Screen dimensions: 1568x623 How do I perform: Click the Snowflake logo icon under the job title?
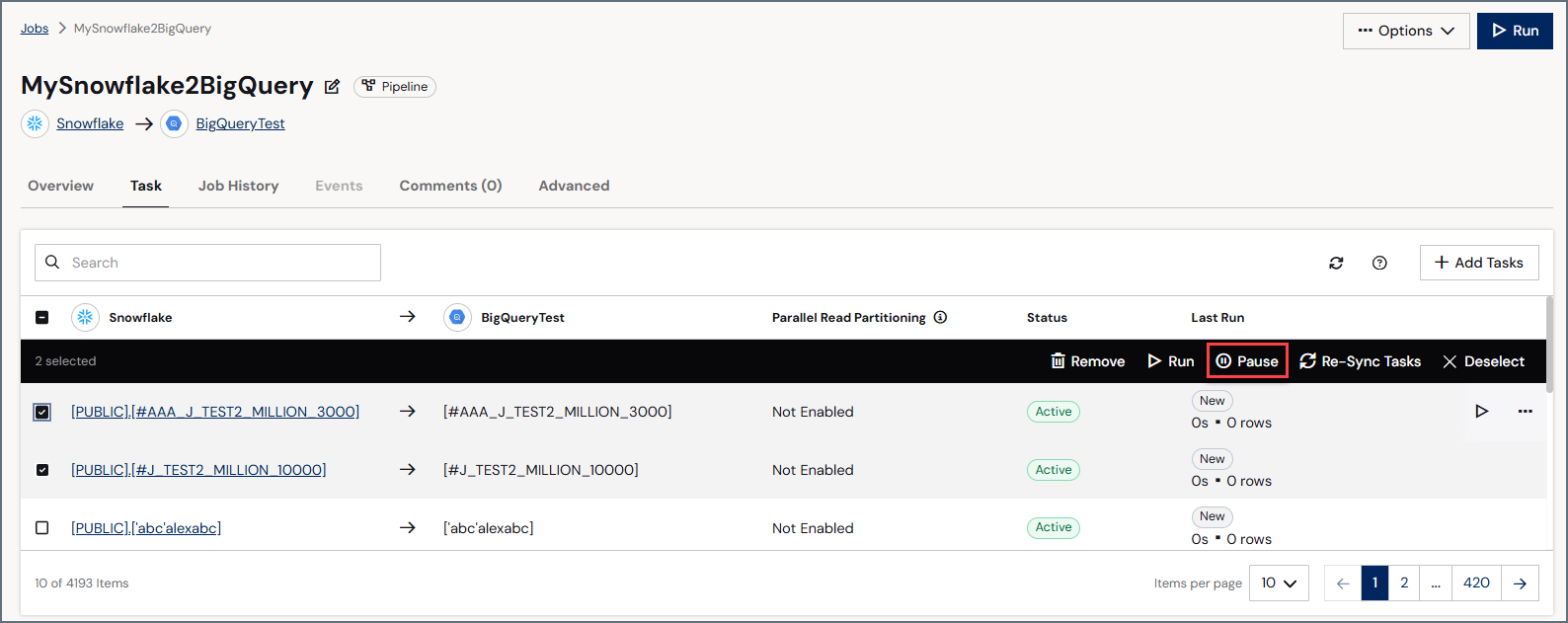[36, 123]
